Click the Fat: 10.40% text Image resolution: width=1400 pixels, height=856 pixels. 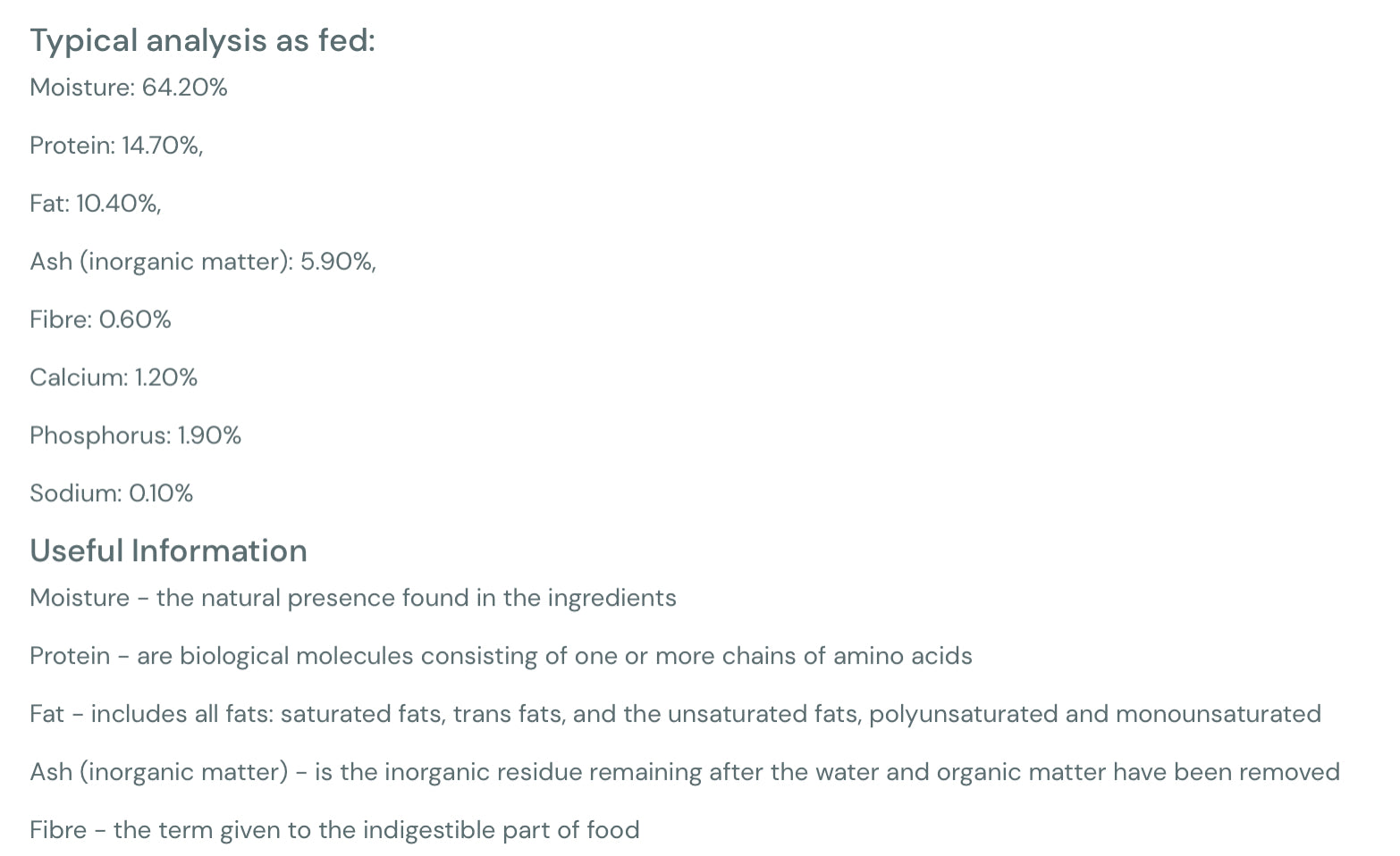point(96,204)
